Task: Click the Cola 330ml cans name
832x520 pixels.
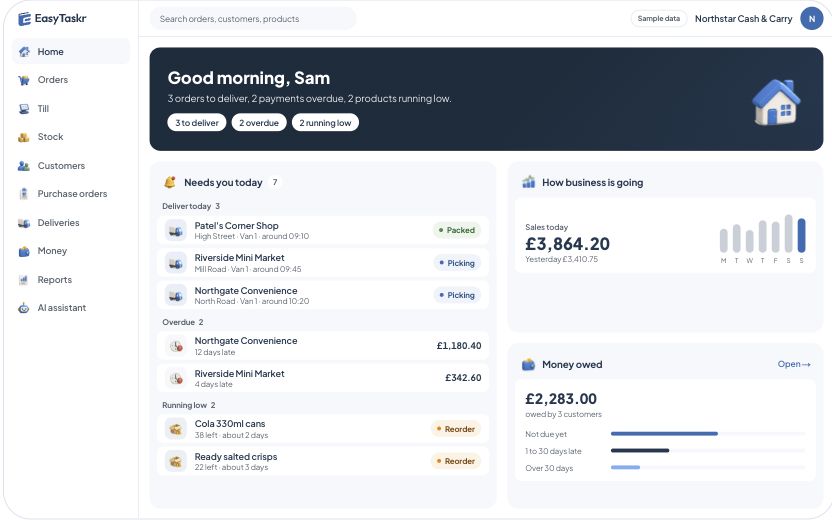Action: tap(230, 423)
